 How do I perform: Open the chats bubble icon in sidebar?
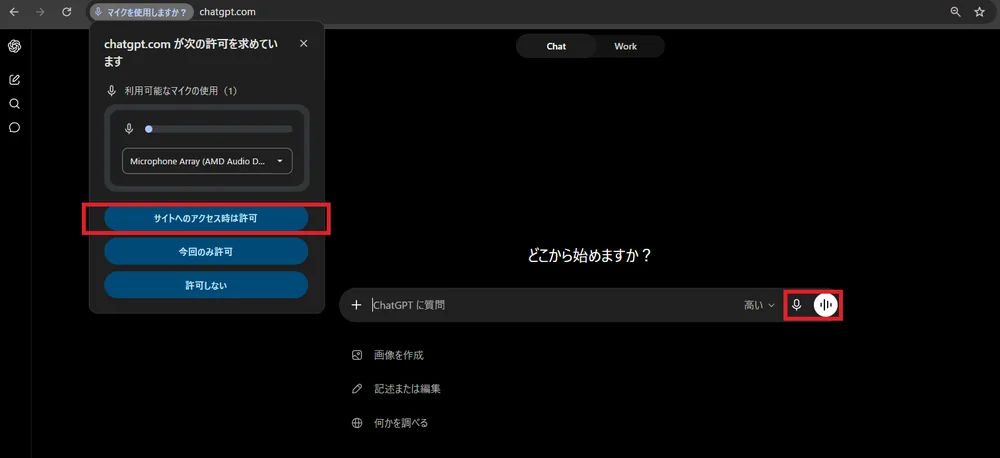point(15,128)
